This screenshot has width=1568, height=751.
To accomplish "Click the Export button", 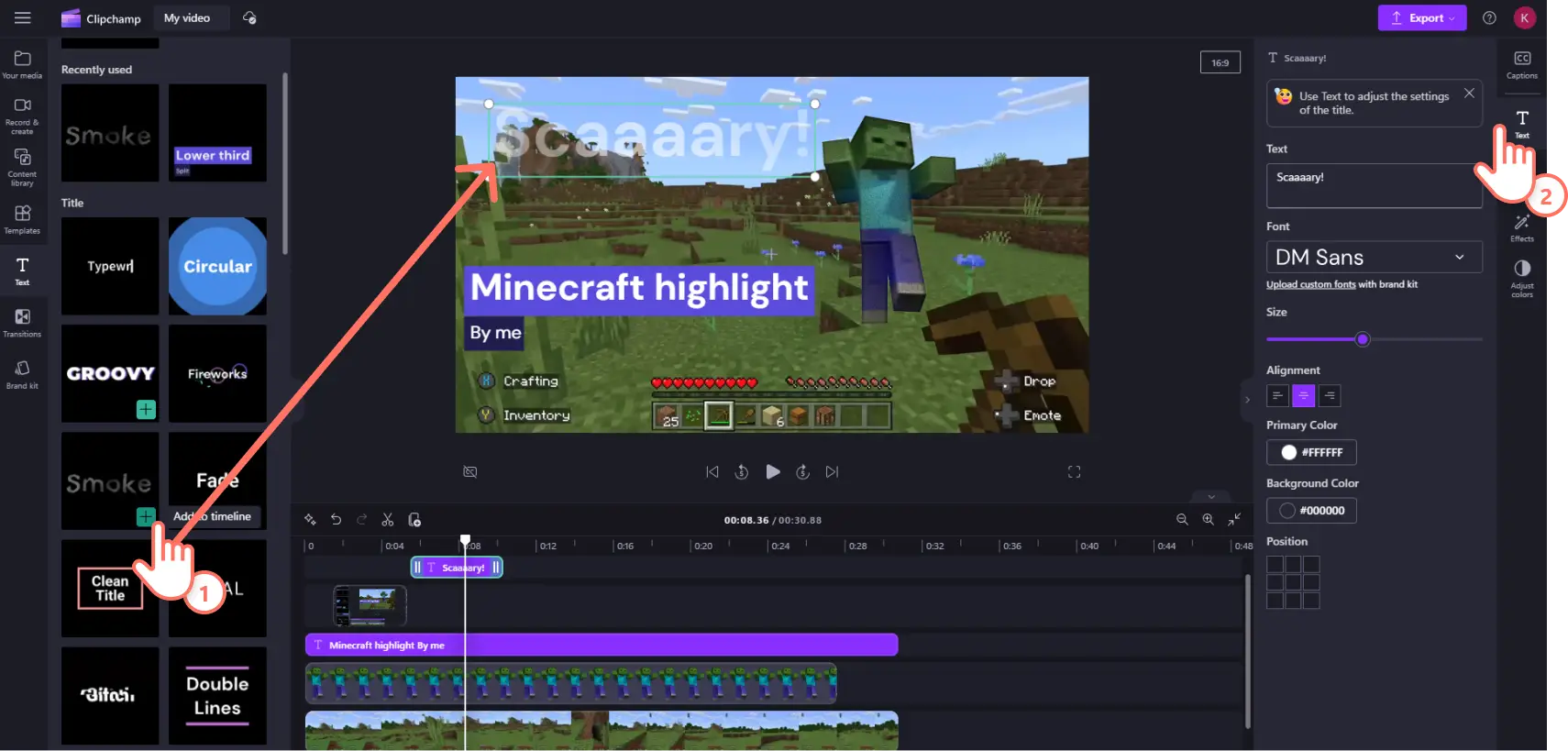I will tap(1421, 17).
